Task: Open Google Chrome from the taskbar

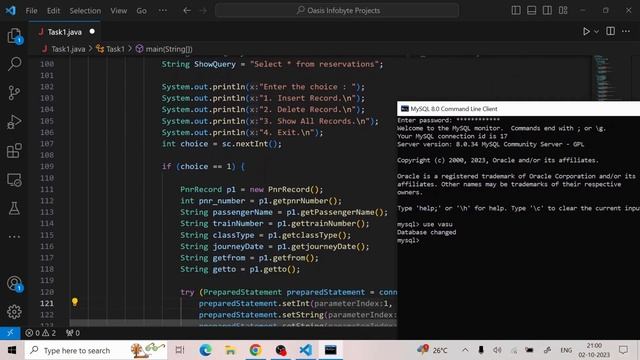Action: (x=256, y=350)
